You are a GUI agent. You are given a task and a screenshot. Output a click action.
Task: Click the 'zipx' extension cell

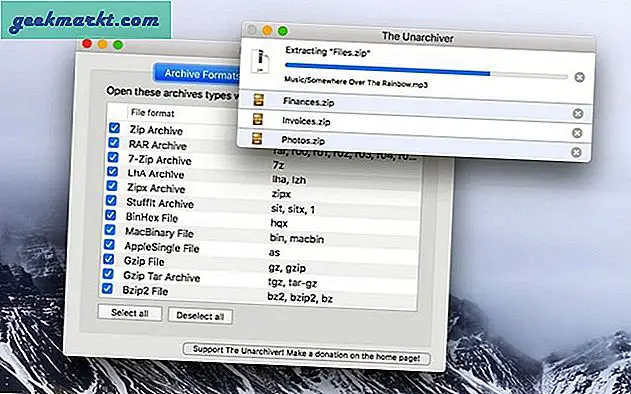(x=281, y=194)
